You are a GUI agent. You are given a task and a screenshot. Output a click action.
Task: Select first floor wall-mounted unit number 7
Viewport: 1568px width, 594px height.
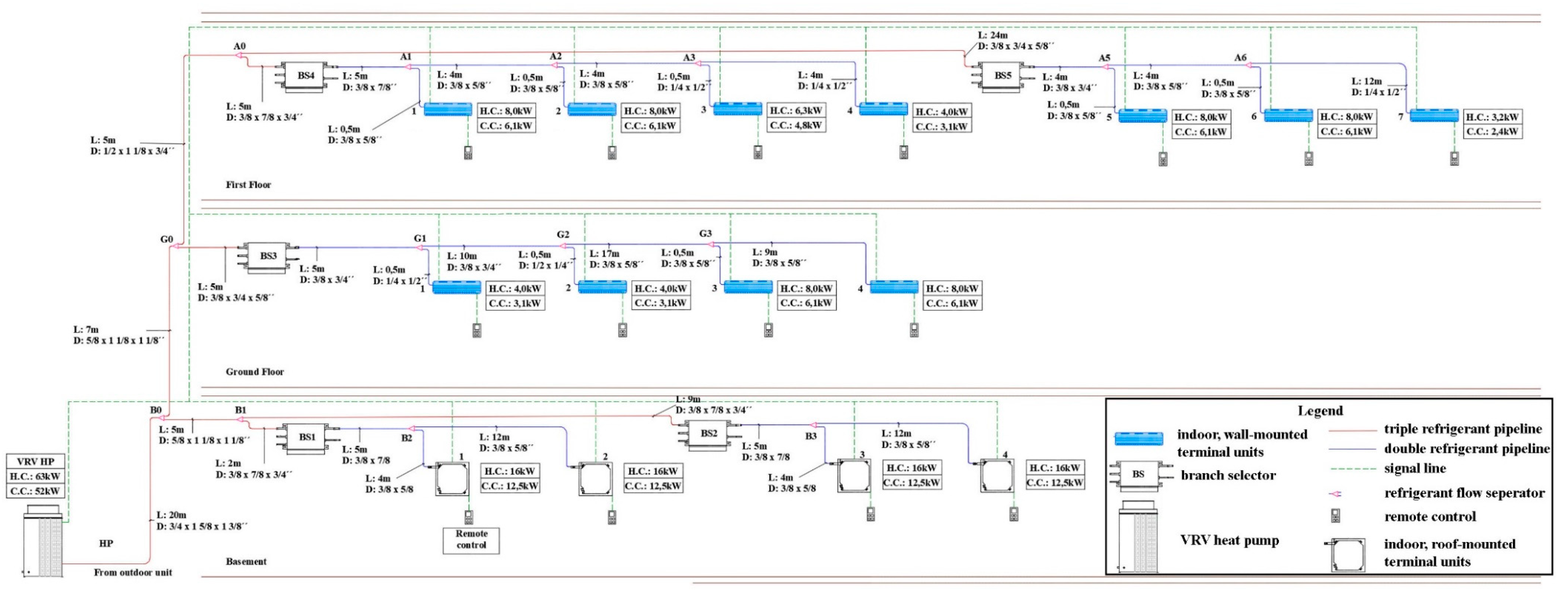1434,115
